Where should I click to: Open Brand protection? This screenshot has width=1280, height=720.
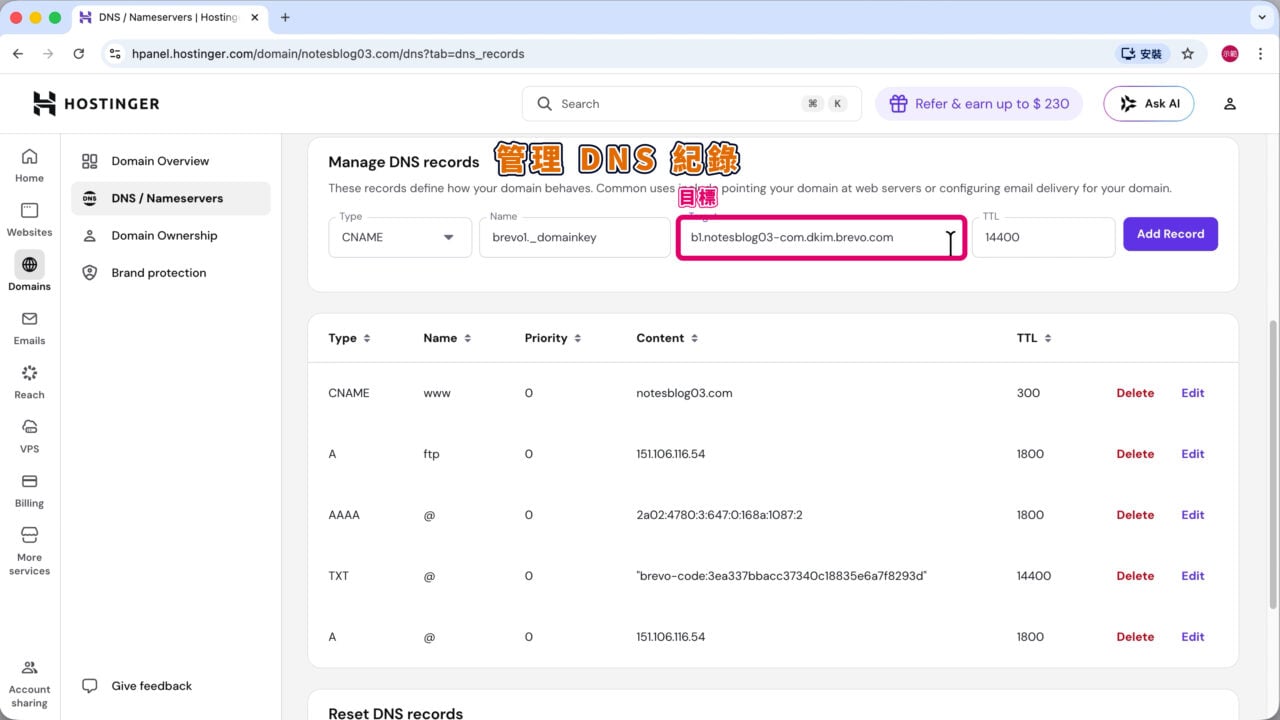(170, 273)
